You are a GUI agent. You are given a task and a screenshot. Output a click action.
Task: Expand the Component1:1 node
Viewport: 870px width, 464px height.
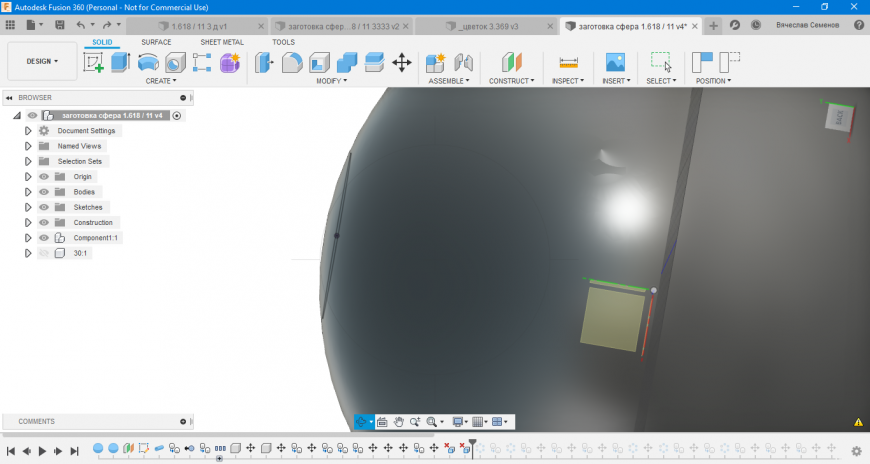(28, 238)
